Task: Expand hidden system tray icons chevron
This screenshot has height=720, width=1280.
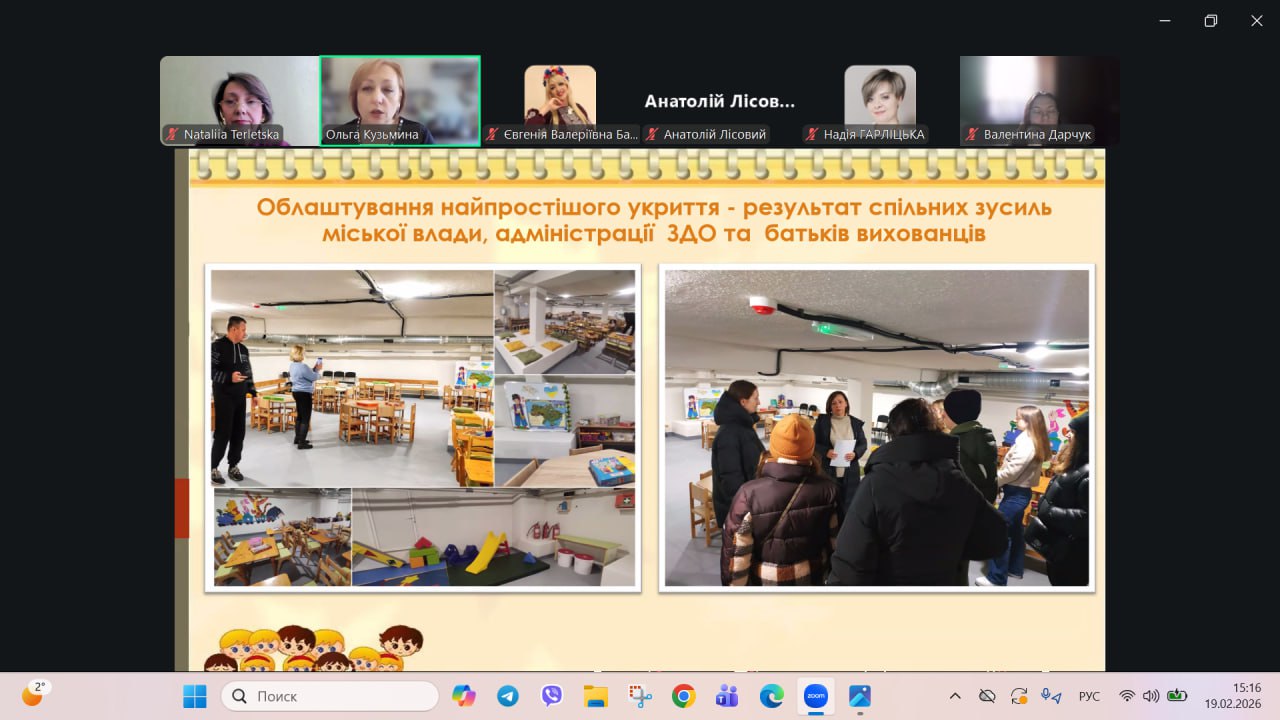Action: pos(955,696)
